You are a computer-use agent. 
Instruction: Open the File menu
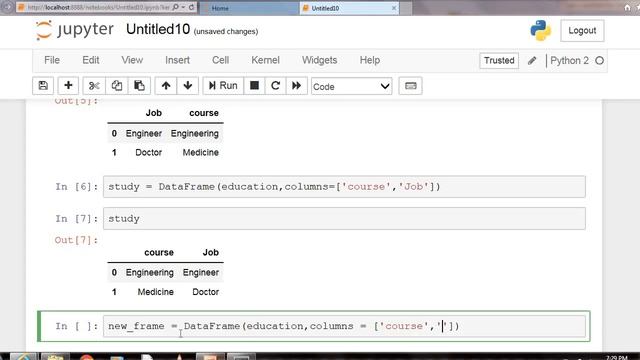click(52, 60)
